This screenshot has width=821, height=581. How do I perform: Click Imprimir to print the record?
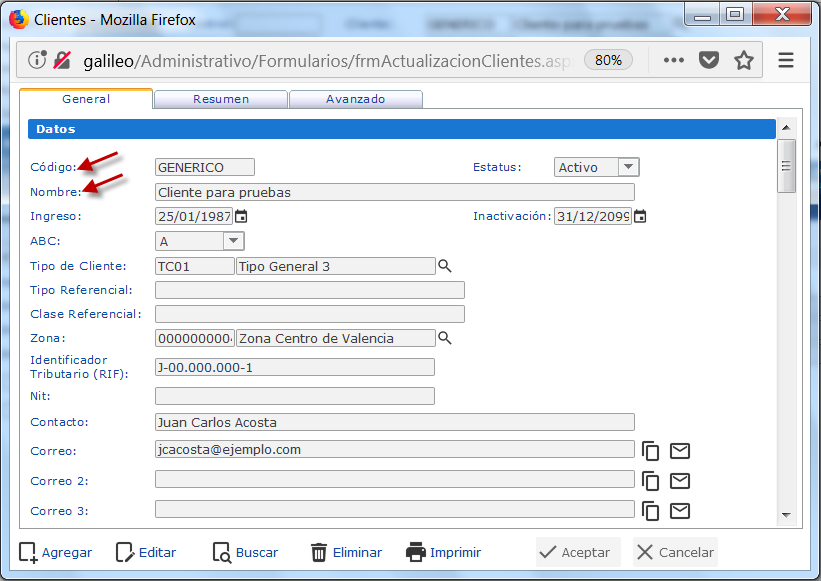coord(443,552)
